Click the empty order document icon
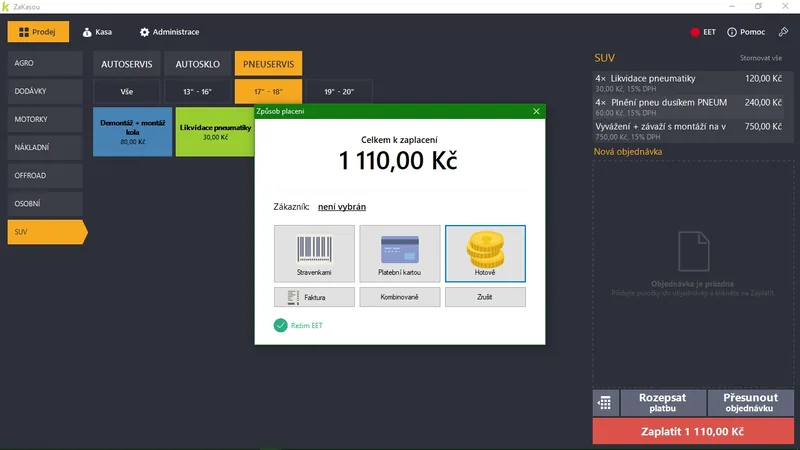The height and width of the screenshot is (450, 800). [693, 251]
